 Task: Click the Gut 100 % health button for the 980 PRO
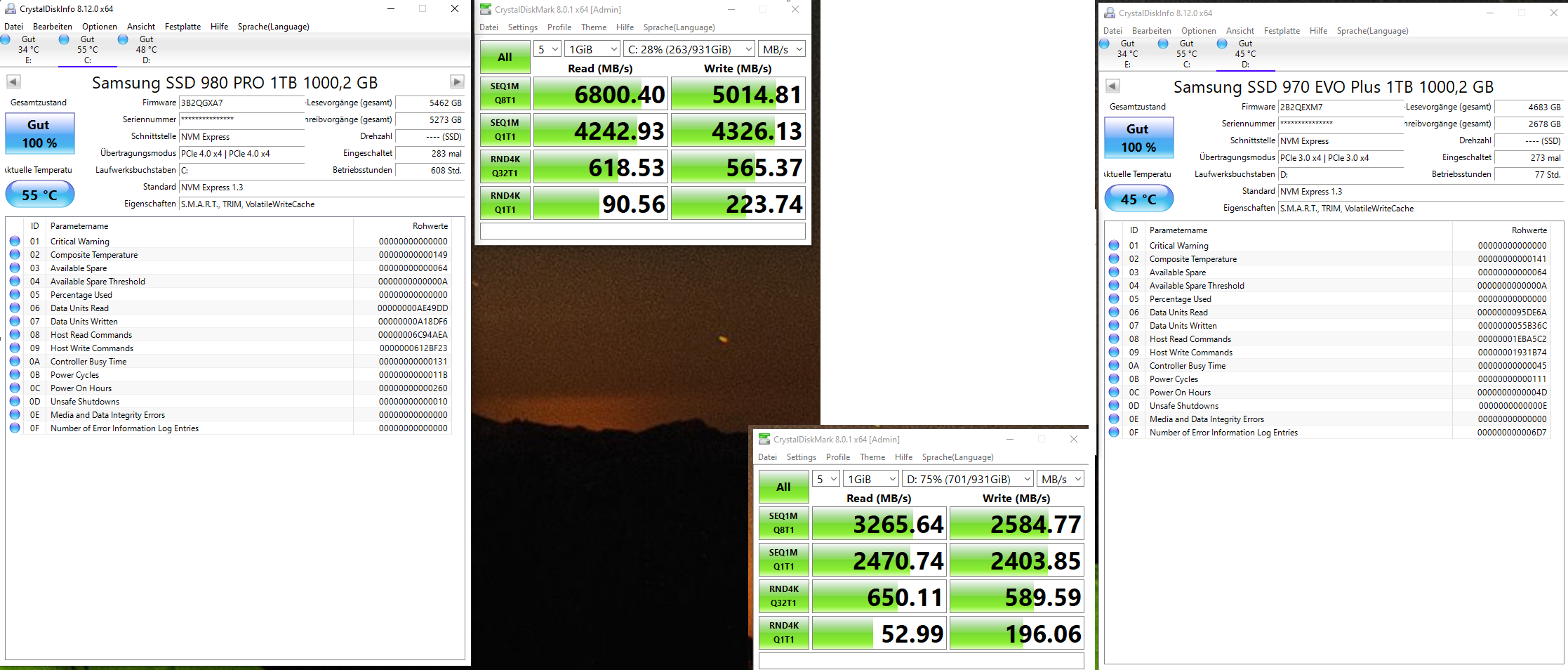tap(40, 133)
